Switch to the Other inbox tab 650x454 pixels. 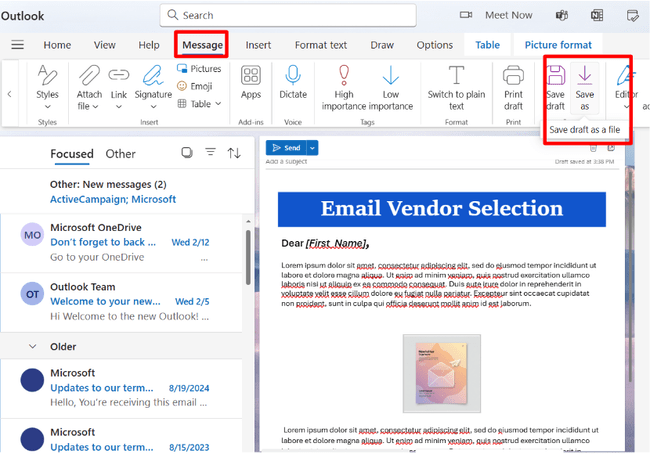click(x=121, y=154)
